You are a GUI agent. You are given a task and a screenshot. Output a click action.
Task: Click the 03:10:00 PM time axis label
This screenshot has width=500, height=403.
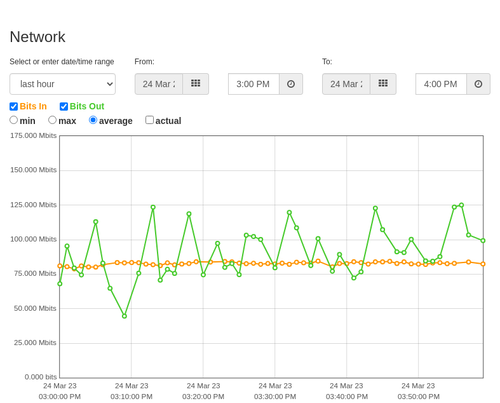click(131, 397)
